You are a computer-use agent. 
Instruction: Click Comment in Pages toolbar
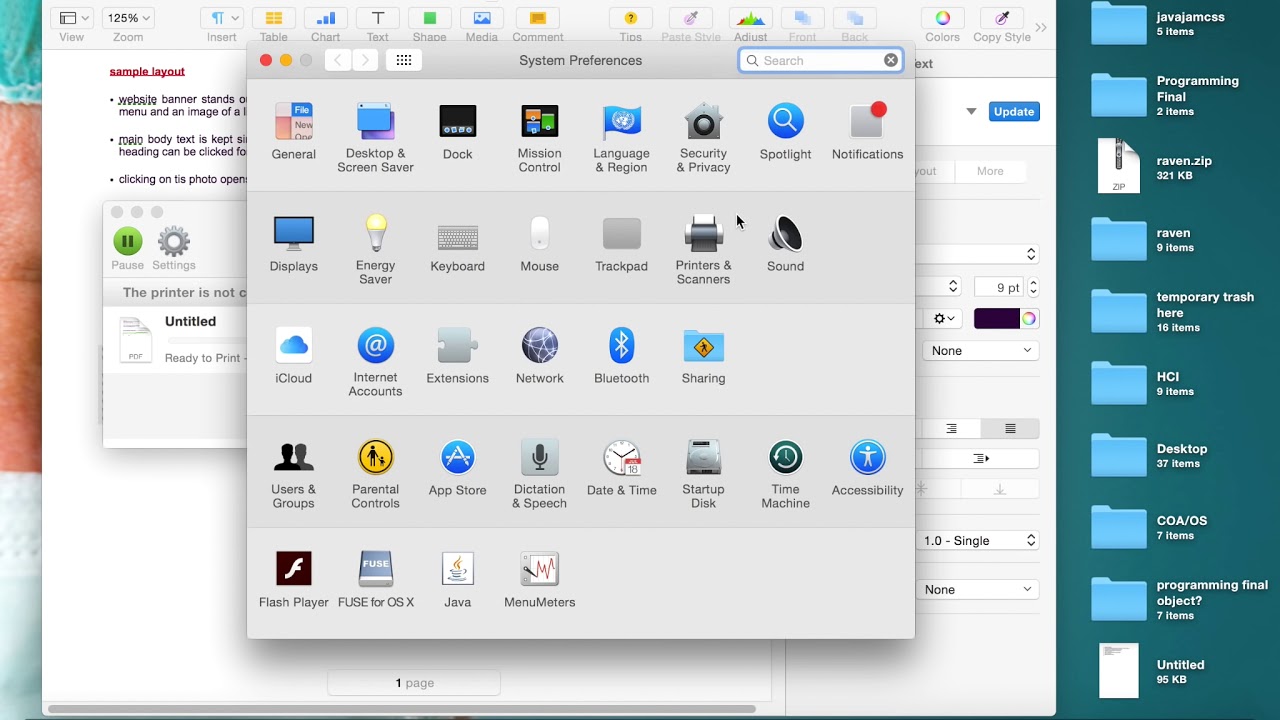coord(538,25)
